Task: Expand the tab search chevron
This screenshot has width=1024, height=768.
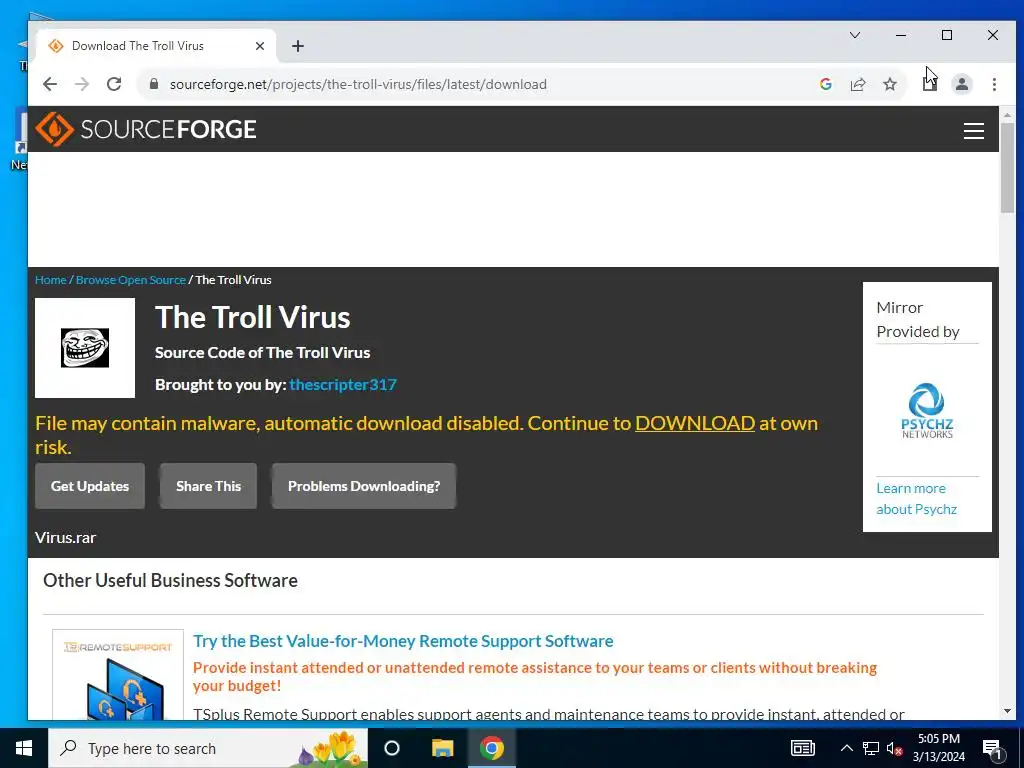Action: pos(855,35)
